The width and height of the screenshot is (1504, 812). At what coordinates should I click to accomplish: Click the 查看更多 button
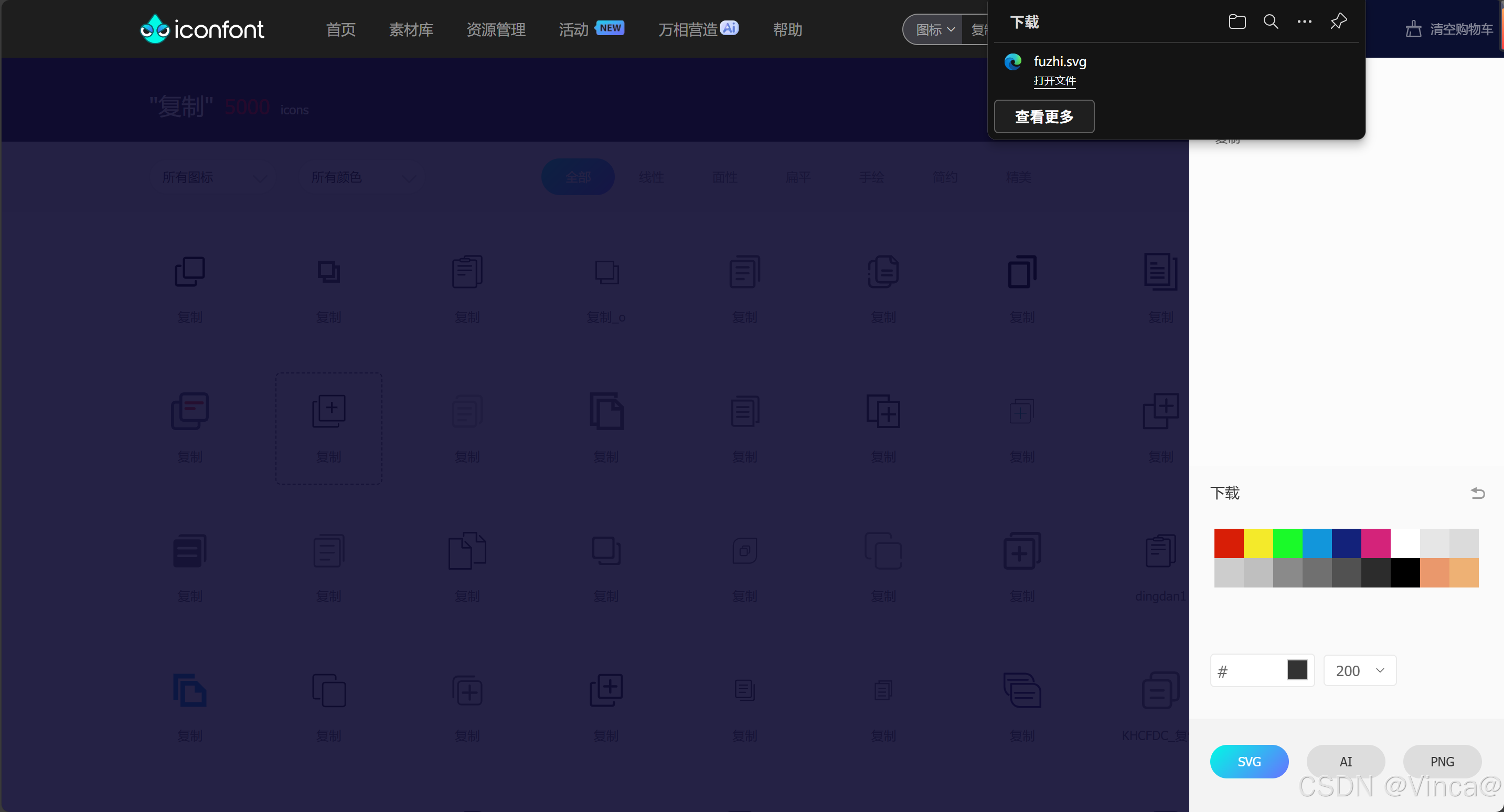pos(1043,116)
